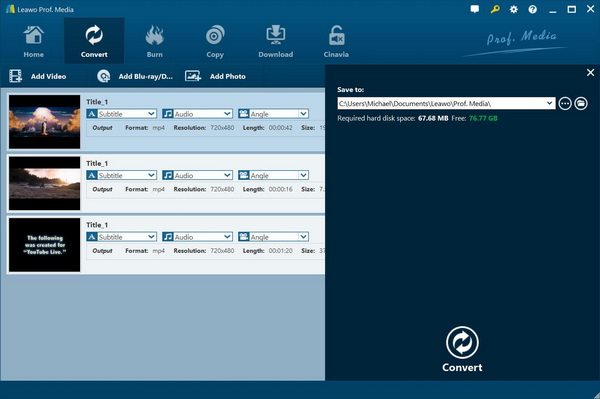600x399 pixels.
Task: Open the output folder icon button
Action: [581, 103]
